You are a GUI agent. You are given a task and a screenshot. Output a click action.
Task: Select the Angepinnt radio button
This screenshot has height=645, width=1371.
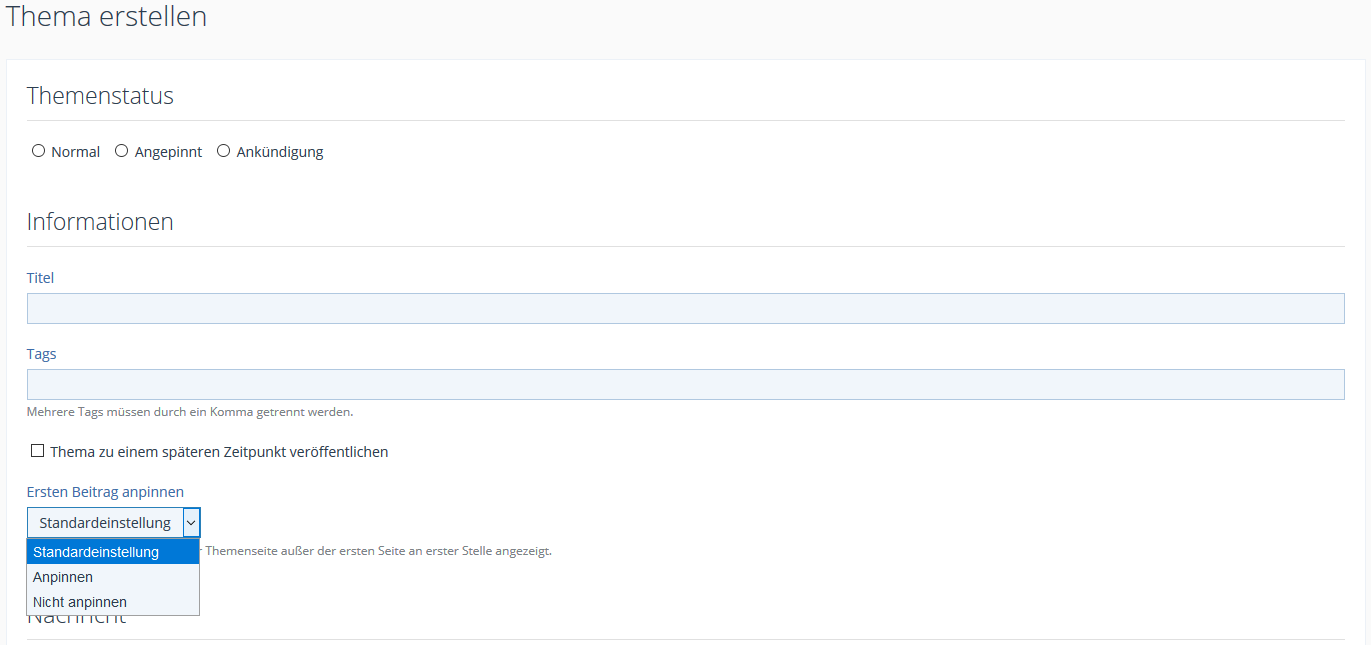(122, 151)
